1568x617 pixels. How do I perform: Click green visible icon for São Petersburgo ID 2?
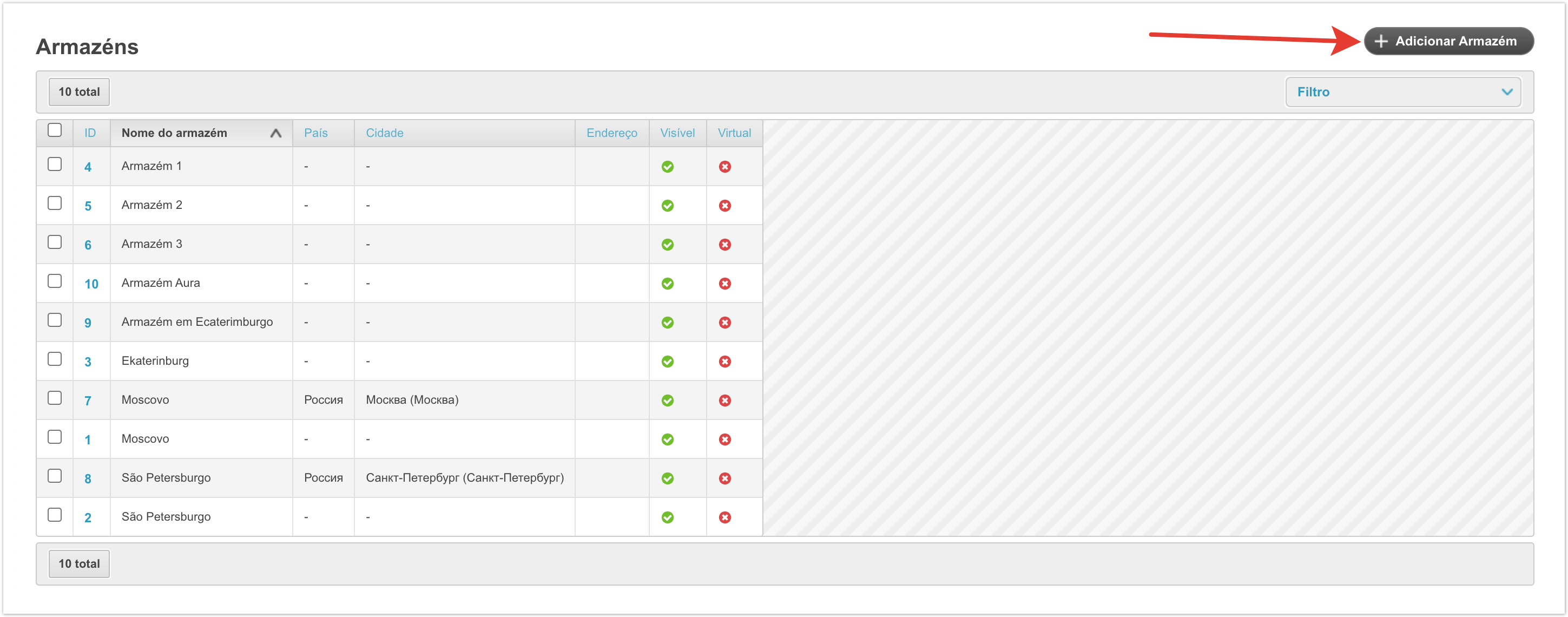click(x=667, y=517)
